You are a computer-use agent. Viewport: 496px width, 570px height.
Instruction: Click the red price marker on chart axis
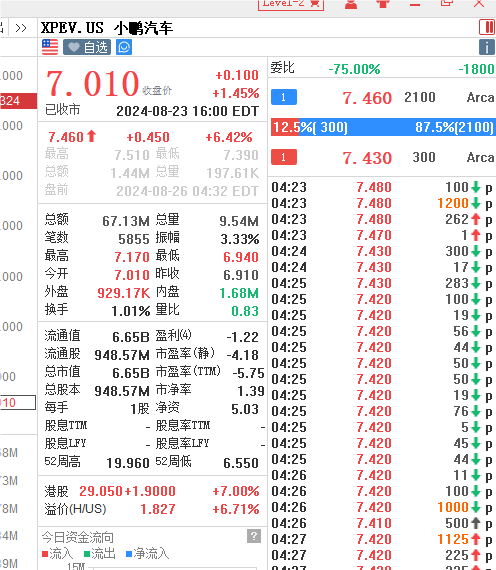(x=18, y=101)
